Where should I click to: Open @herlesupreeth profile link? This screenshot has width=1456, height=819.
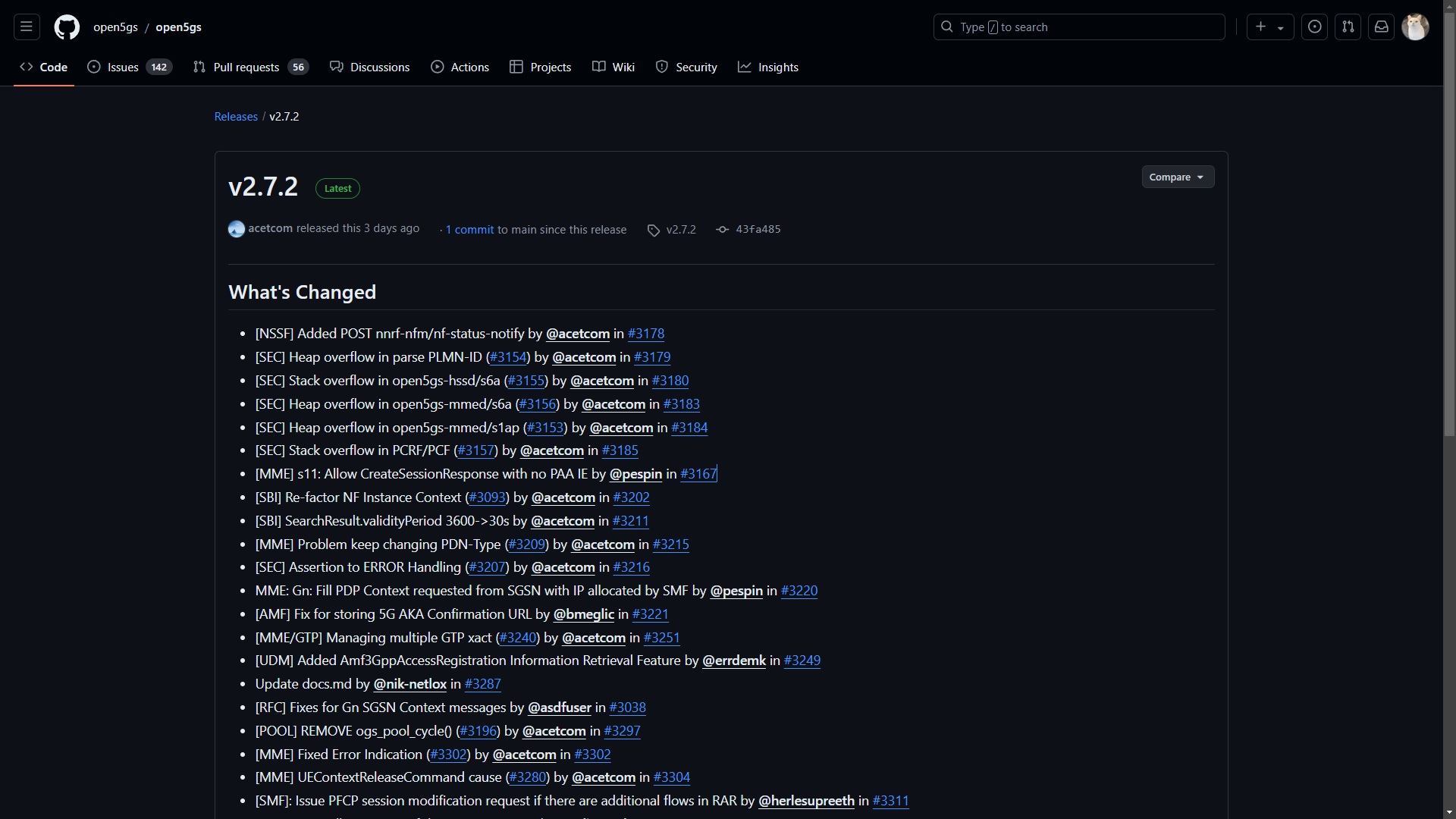coord(807,801)
